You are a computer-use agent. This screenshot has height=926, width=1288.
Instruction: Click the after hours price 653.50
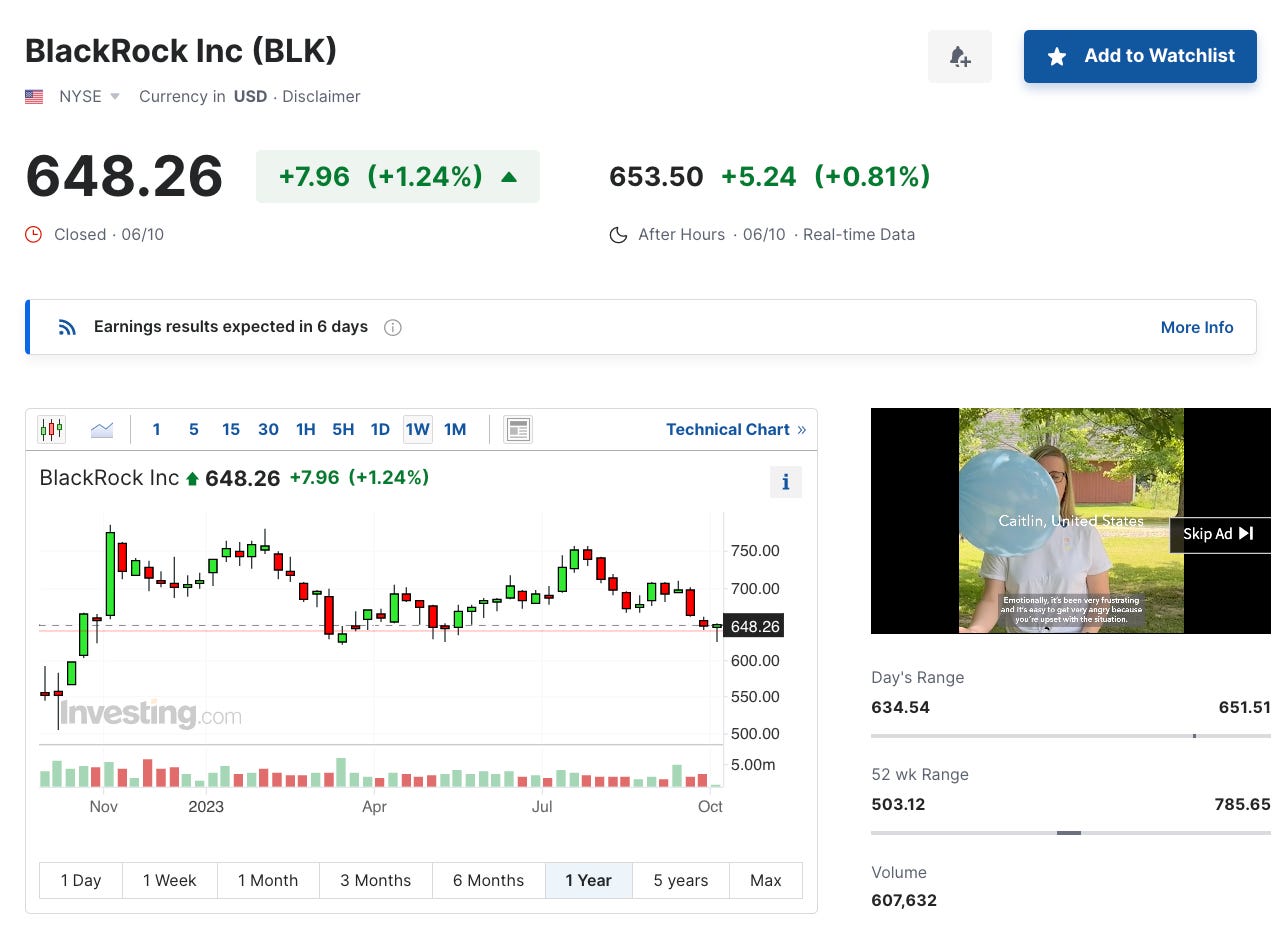tap(656, 177)
